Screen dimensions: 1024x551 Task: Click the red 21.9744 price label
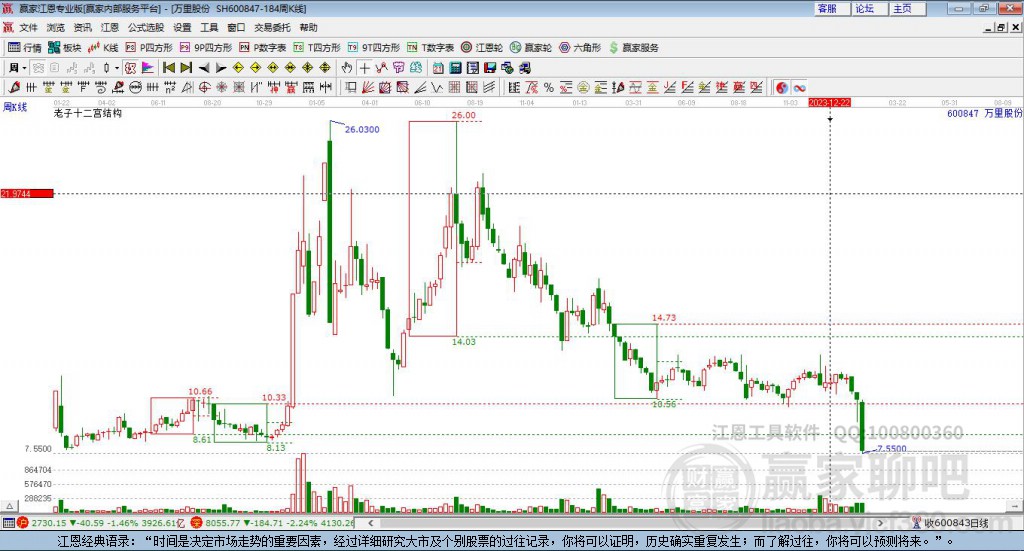pyautogui.click(x=27, y=194)
